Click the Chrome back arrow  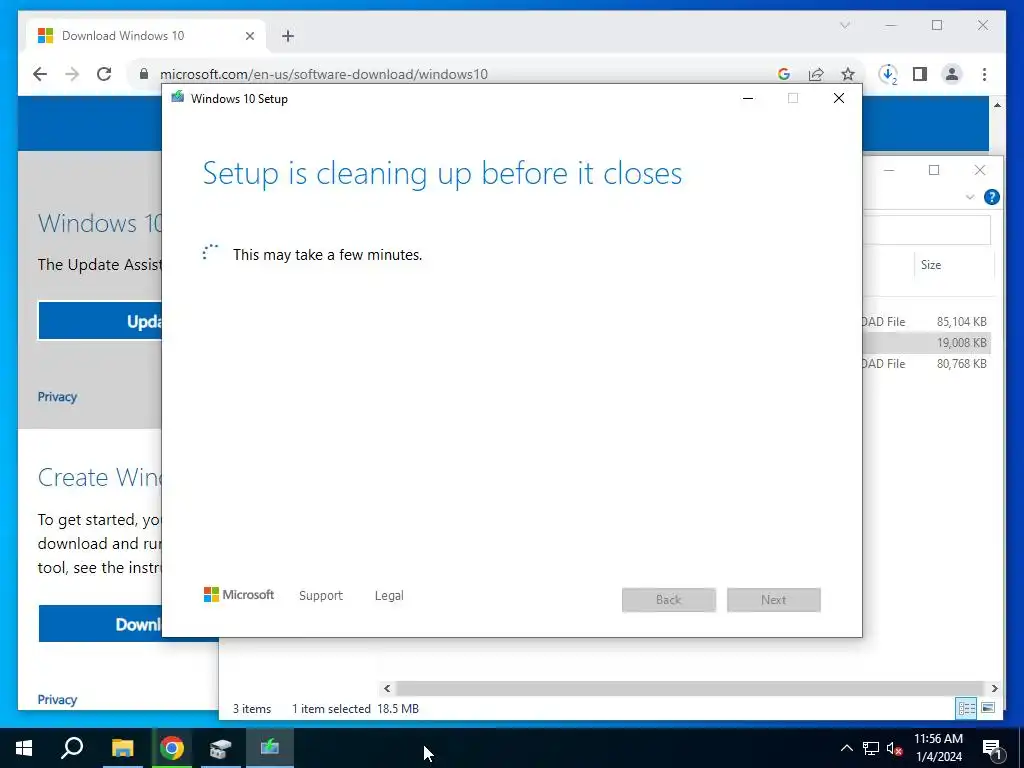pos(40,74)
